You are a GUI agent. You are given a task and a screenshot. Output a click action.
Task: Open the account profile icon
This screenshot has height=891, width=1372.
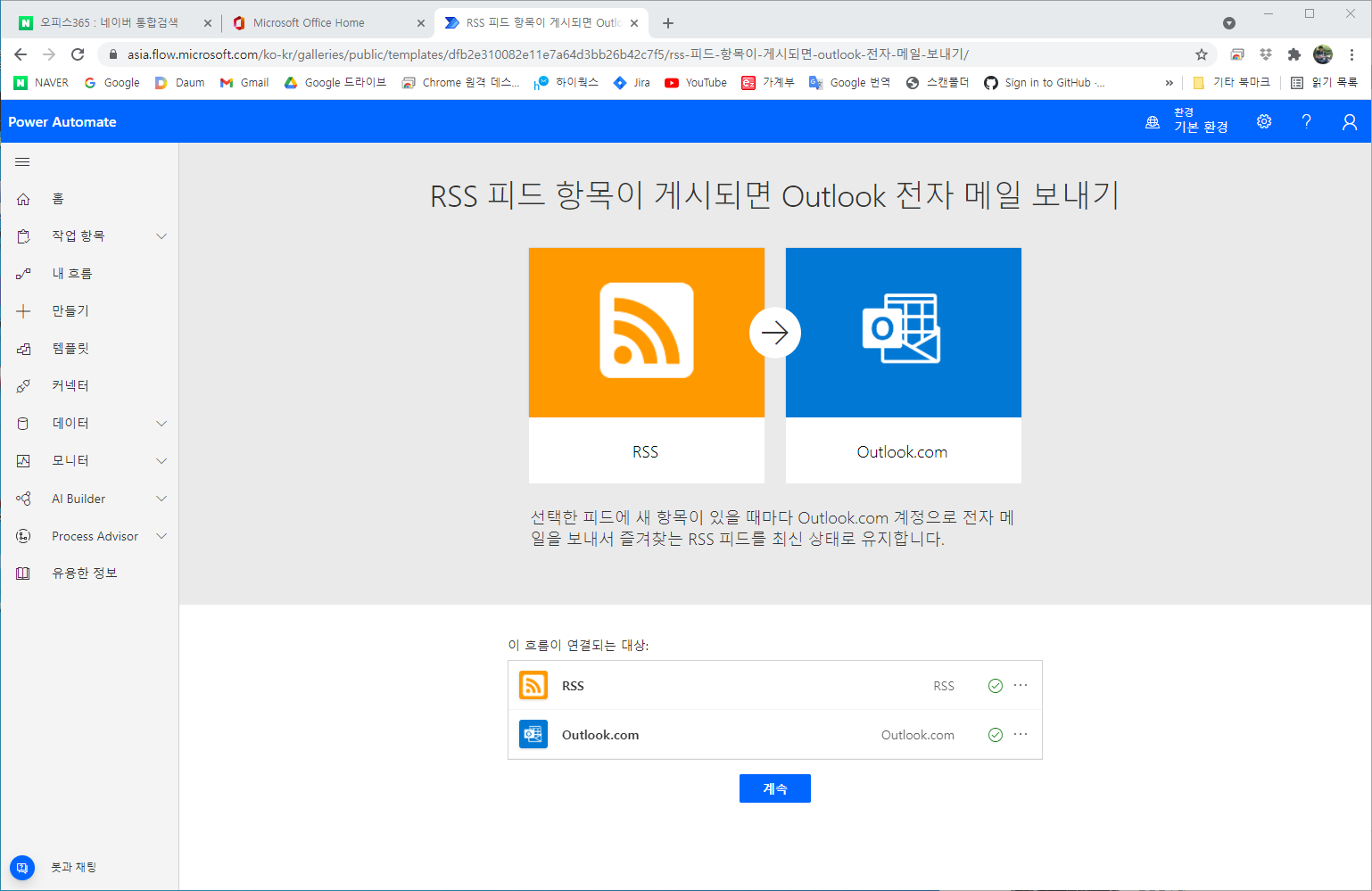pyautogui.click(x=1350, y=121)
